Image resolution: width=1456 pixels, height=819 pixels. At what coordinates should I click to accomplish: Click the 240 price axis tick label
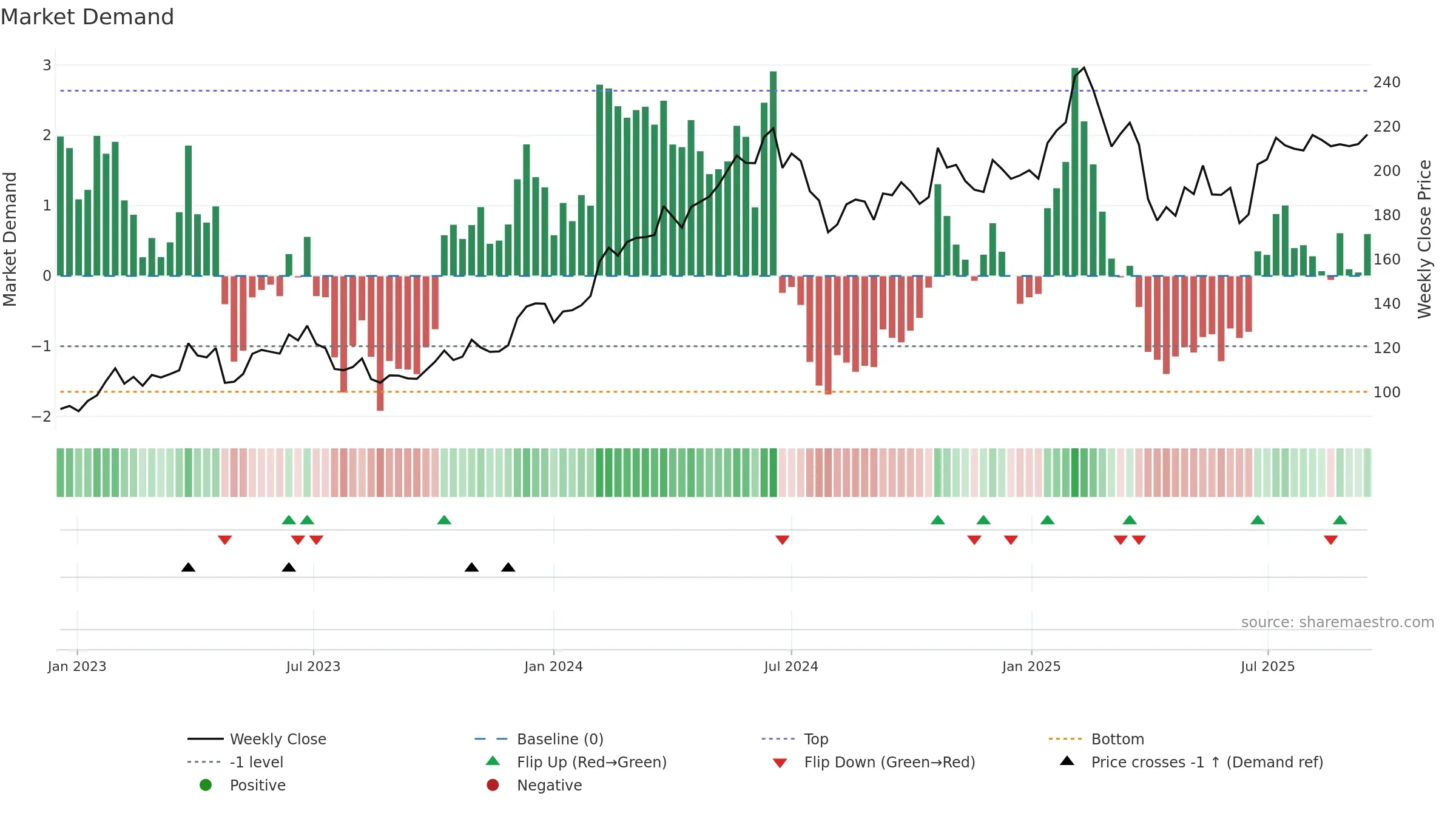coord(1387,82)
